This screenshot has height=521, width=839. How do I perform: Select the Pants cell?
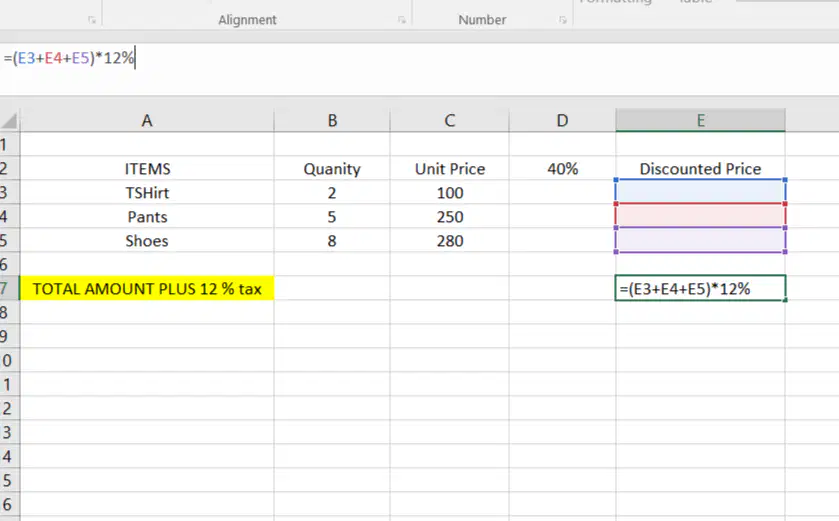coord(147,217)
